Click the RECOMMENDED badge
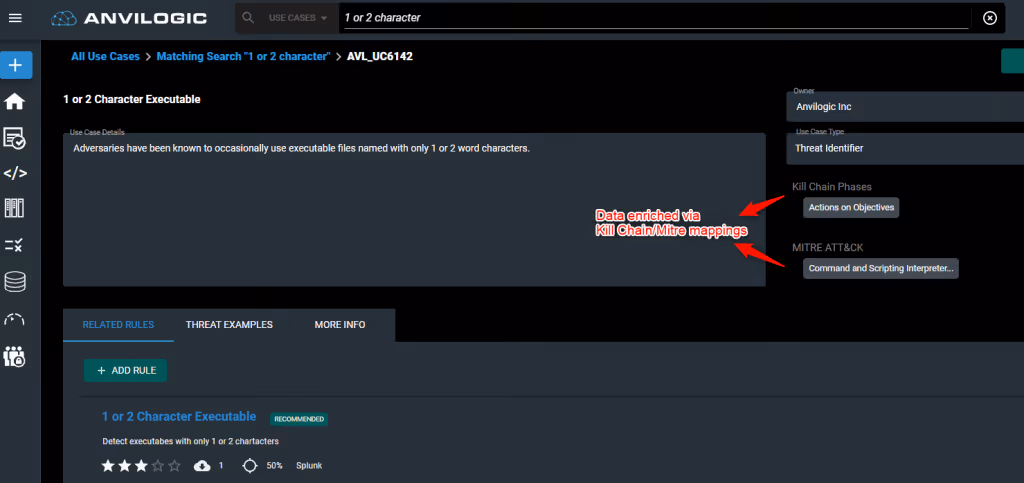 tap(299, 419)
